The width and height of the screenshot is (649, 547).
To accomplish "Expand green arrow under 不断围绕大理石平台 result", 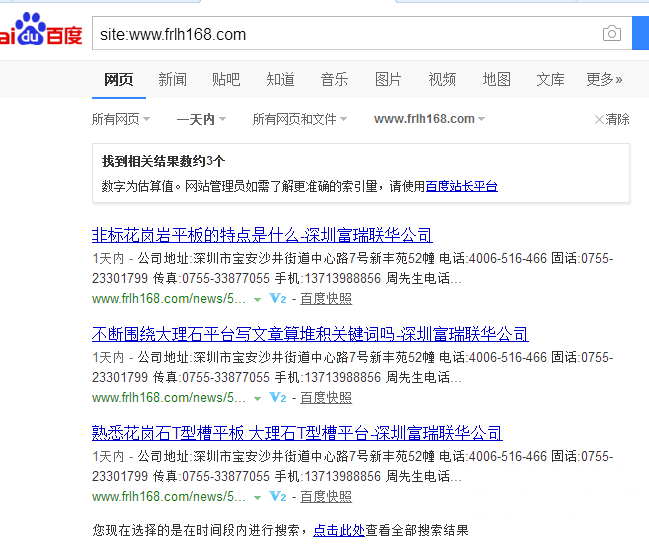I will [x=257, y=398].
